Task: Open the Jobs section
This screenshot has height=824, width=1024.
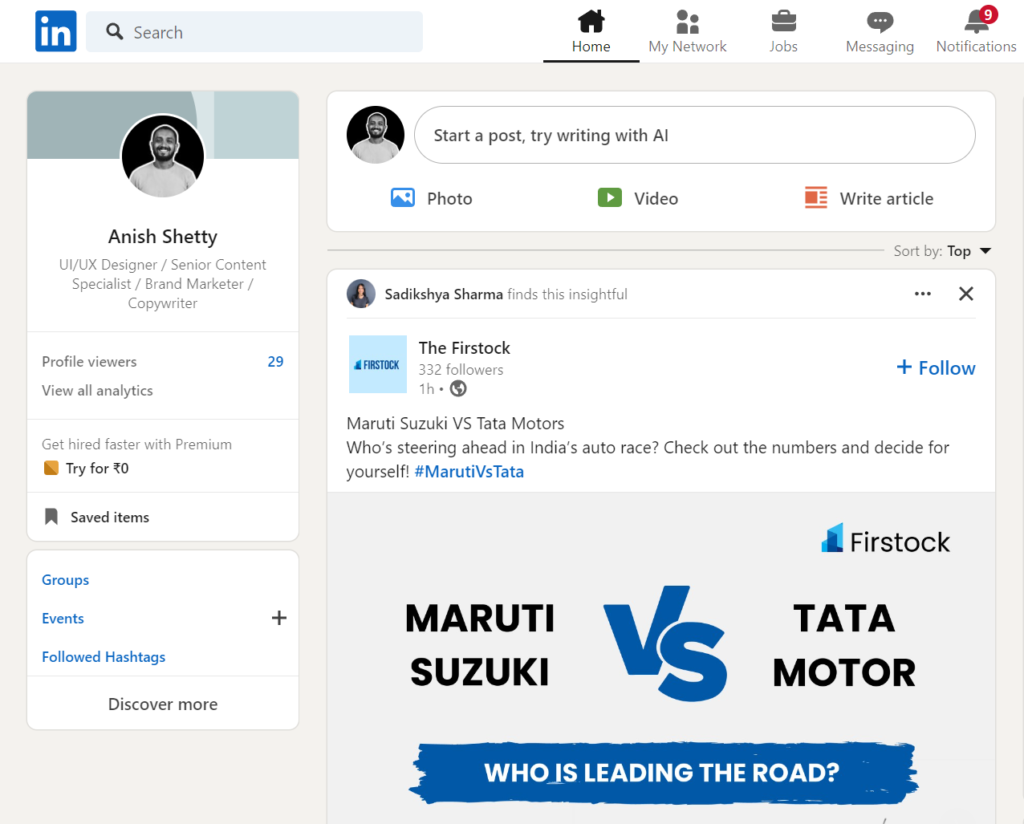Action: click(x=783, y=31)
